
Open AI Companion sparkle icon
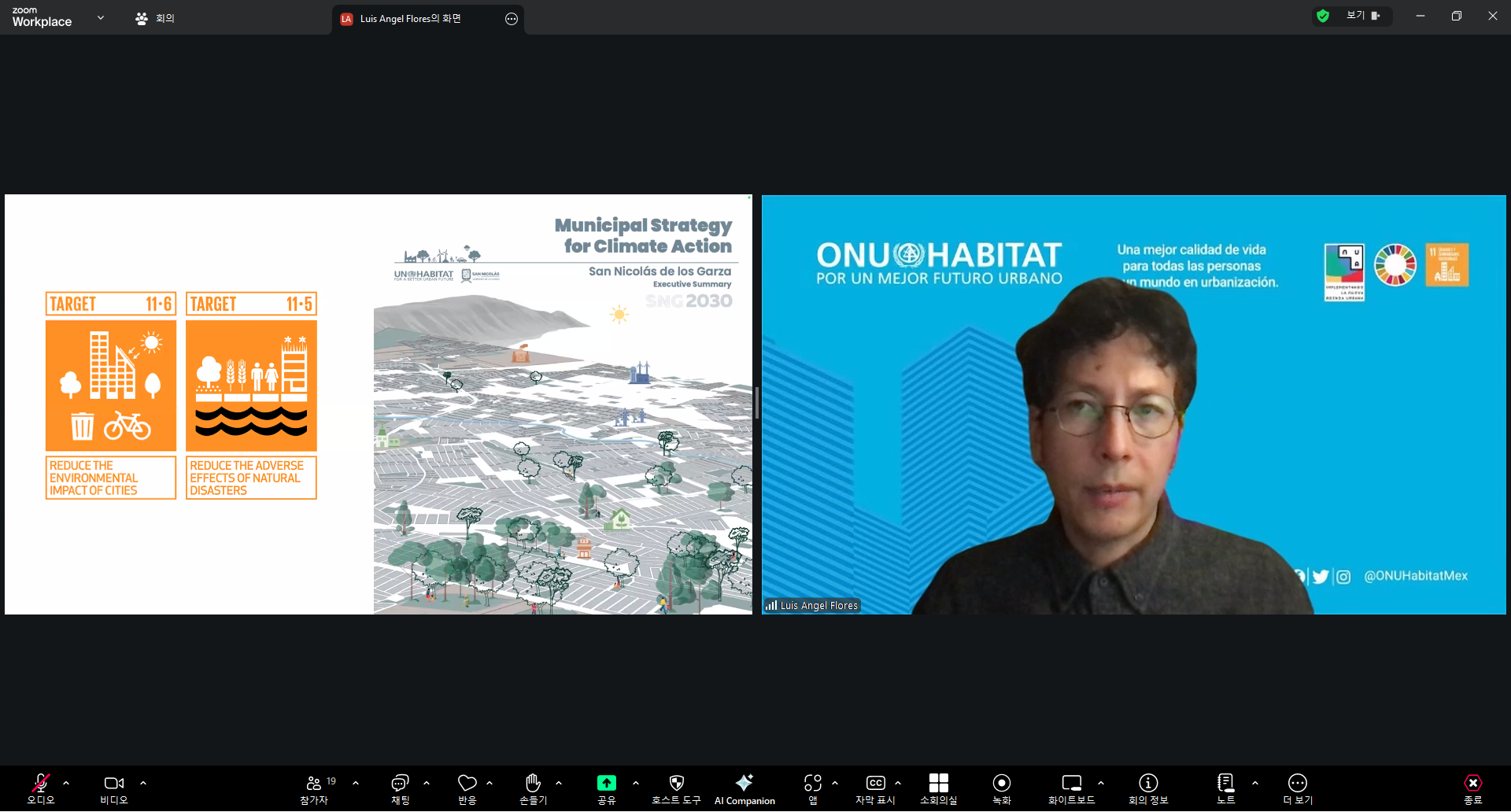click(744, 782)
